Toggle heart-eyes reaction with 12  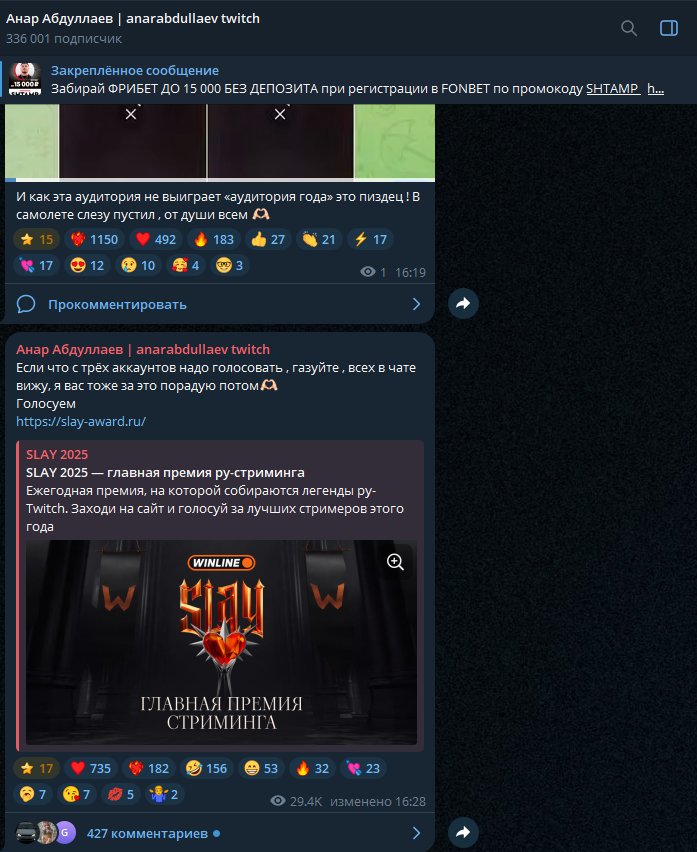point(87,266)
